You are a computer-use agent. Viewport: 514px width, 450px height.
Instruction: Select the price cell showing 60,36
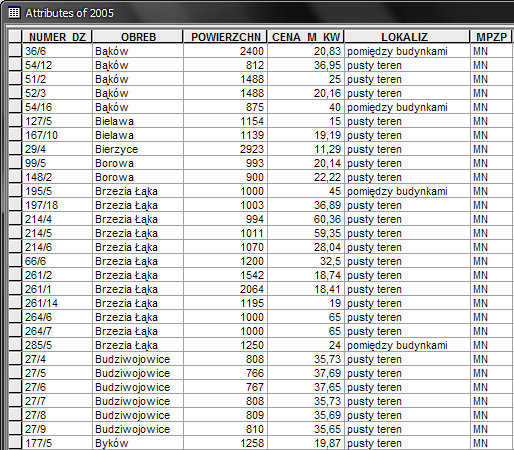[x=306, y=219]
